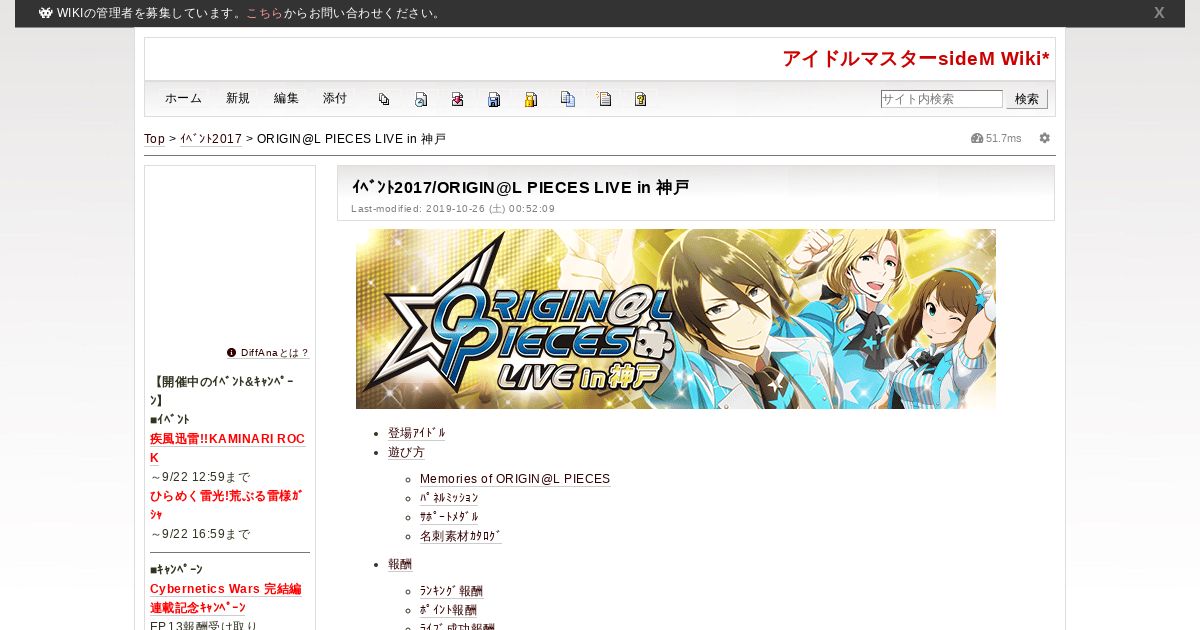Viewport: 1200px width, 630px height.
Task: Open the settings gear icon
Action: pos(1045,138)
